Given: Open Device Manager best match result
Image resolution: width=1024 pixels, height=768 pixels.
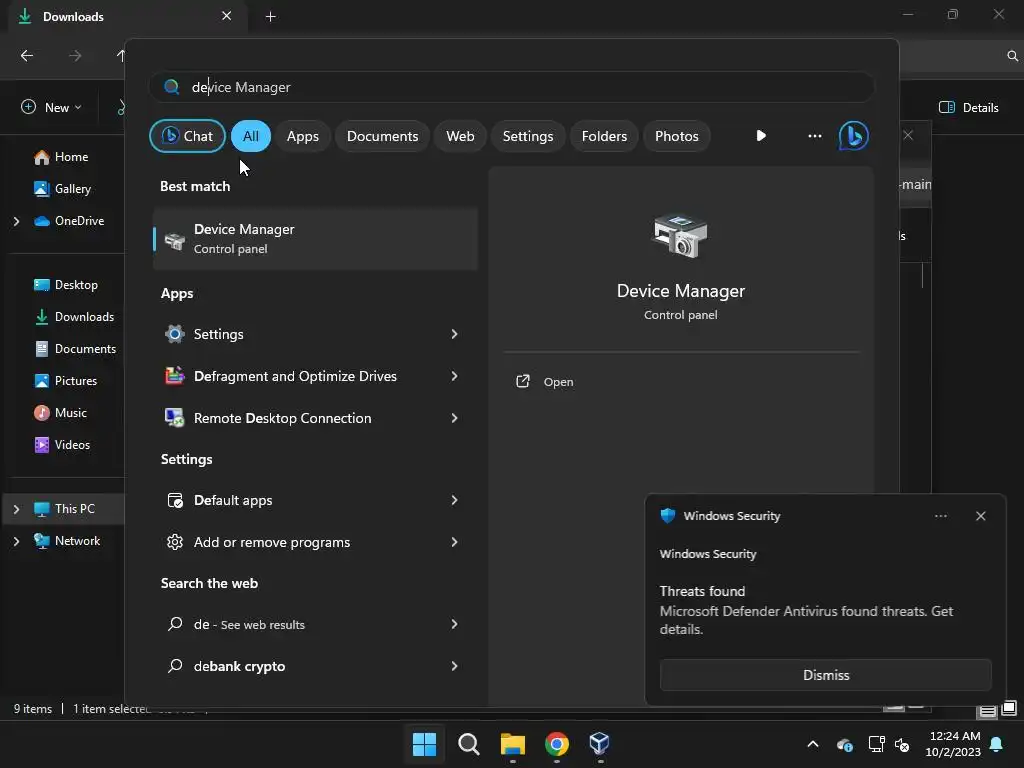Looking at the screenshot, I should [x=315, y=239].
